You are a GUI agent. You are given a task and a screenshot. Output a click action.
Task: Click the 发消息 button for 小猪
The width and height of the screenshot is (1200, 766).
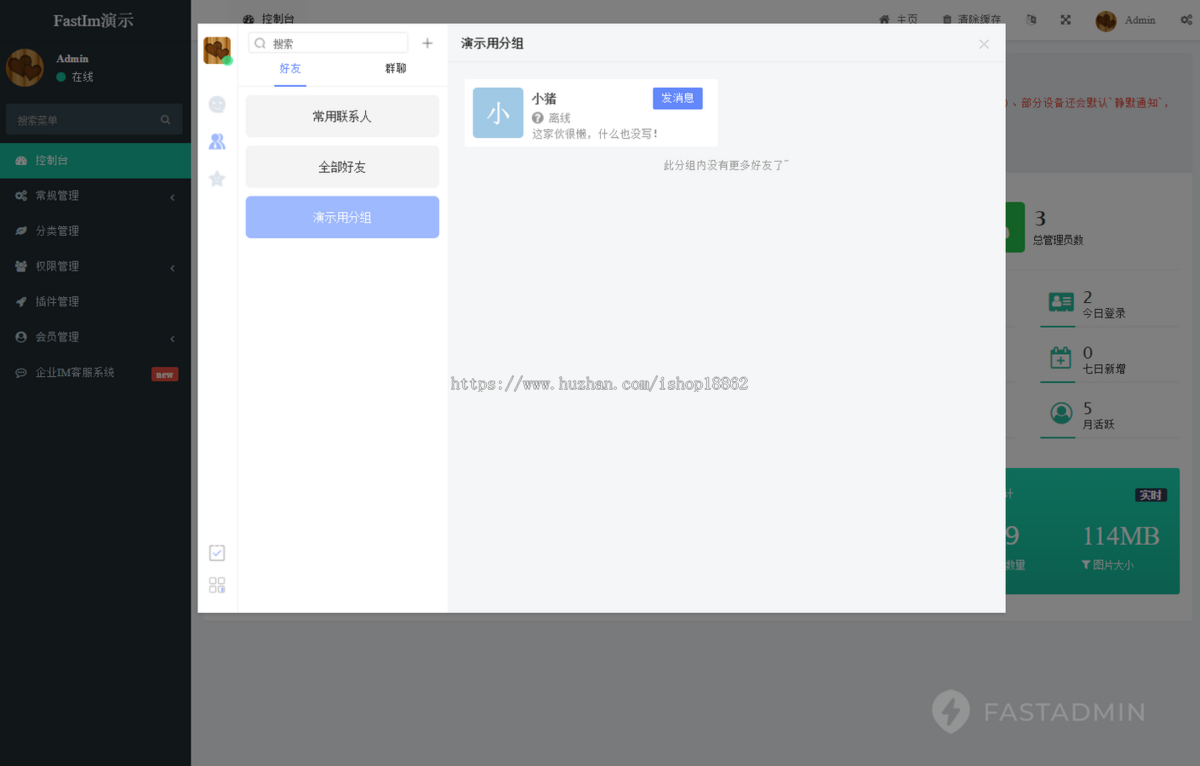coord(677,98)
